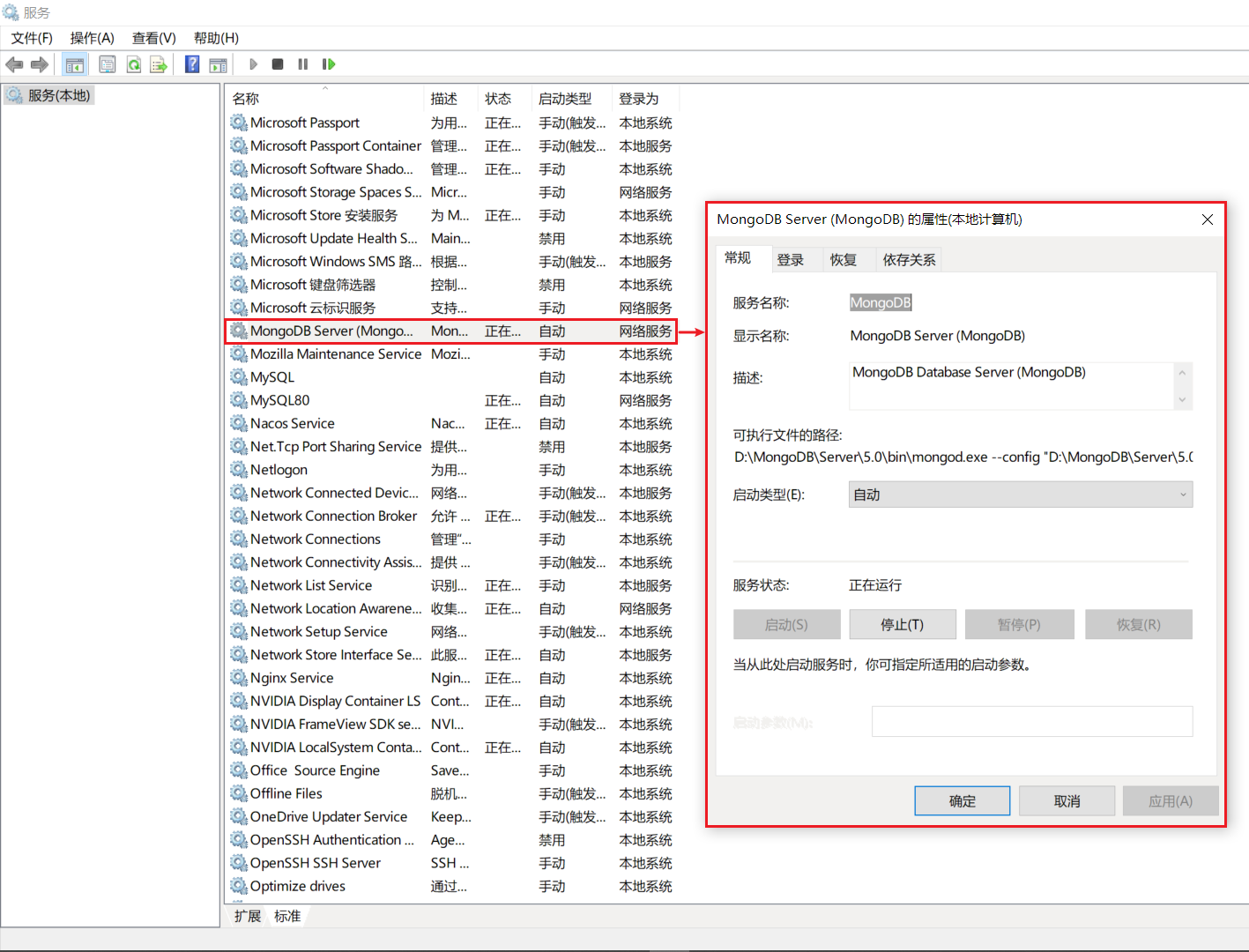Image resolution: width=1249 pixels, height=952 pixels.
Task: Click the highlighted MongoDB service name field
Action: pos(881,302)
